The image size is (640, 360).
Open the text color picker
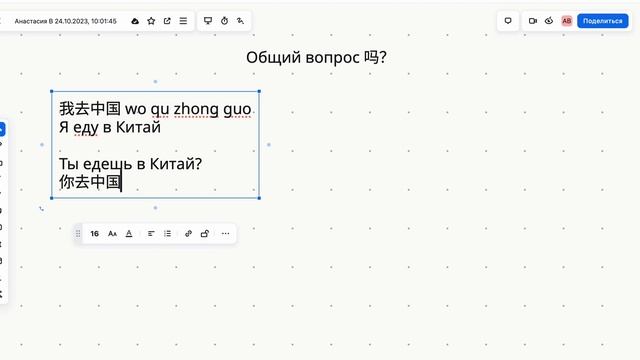point(129,233)
